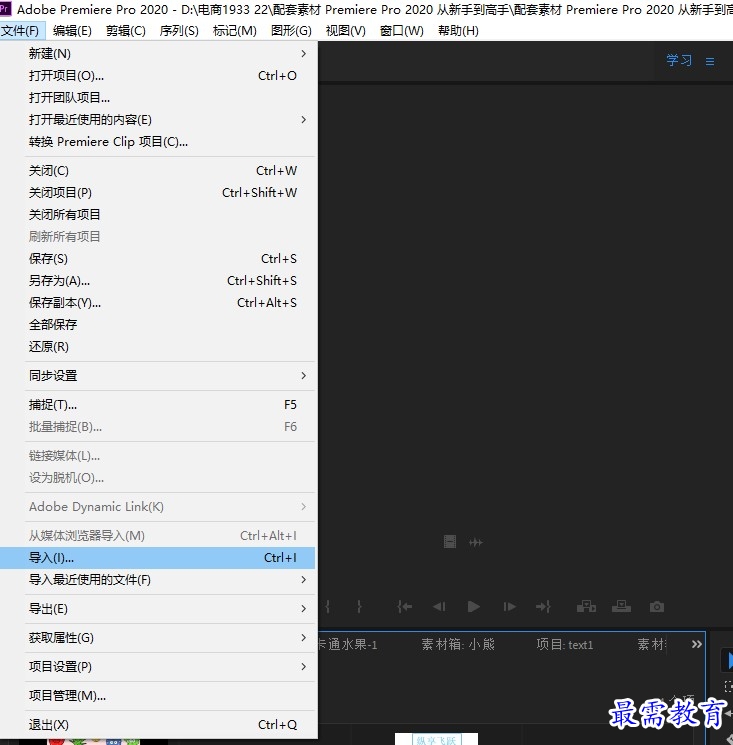The width and height of the screenshot is (733, 745).
Task: Open the 窗口(W) menu
Action: click(402, 31)
